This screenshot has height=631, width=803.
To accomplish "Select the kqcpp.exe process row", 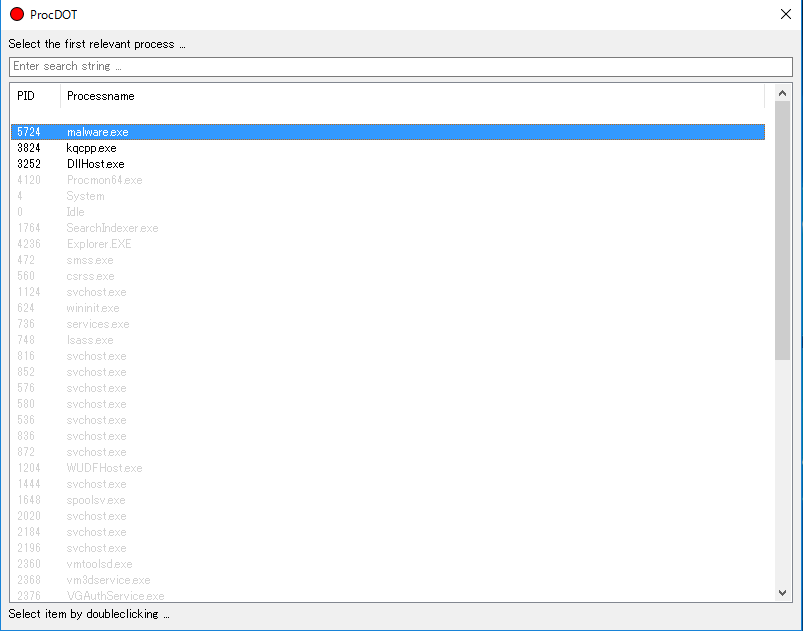I will [x=91, y=148].
